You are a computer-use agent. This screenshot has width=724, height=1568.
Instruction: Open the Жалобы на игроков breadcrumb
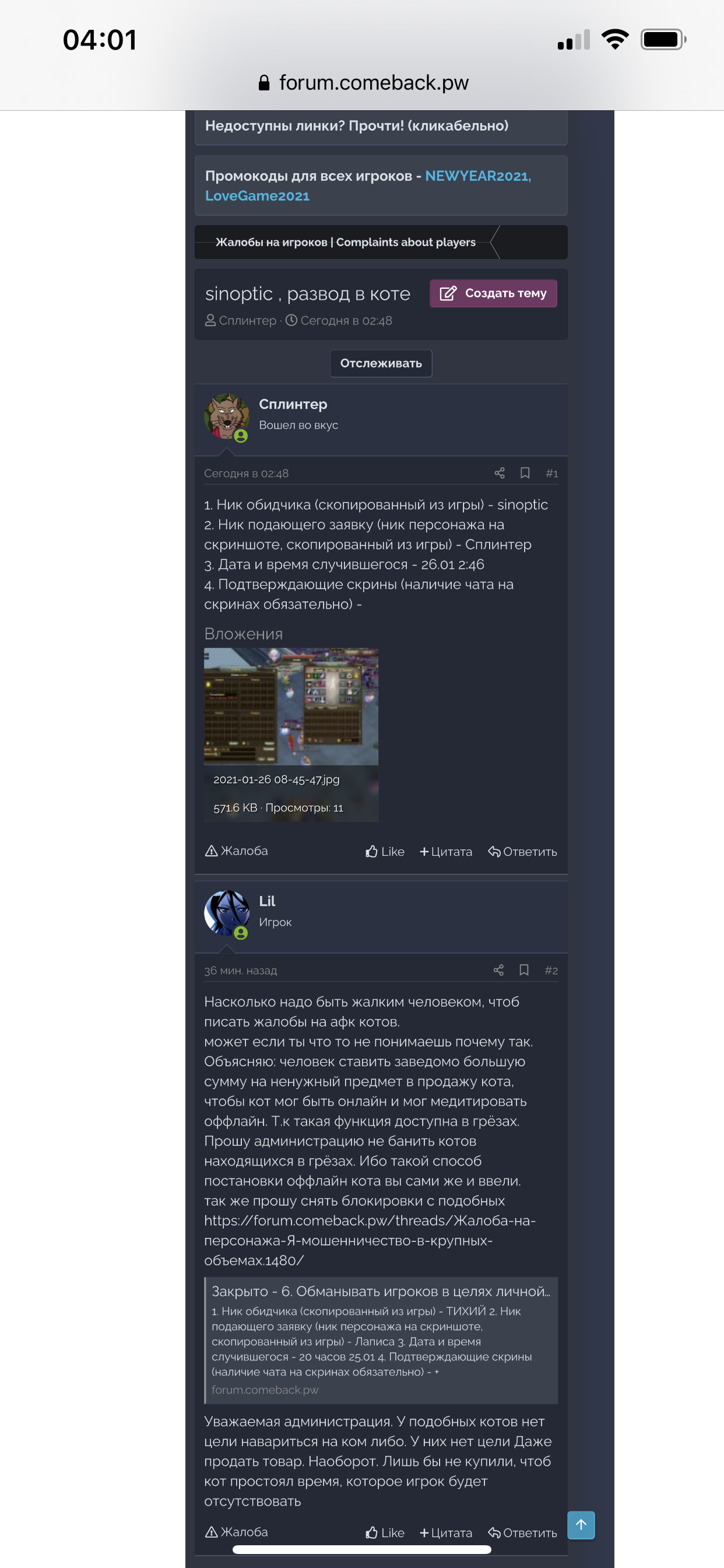[x=346, y=242]
